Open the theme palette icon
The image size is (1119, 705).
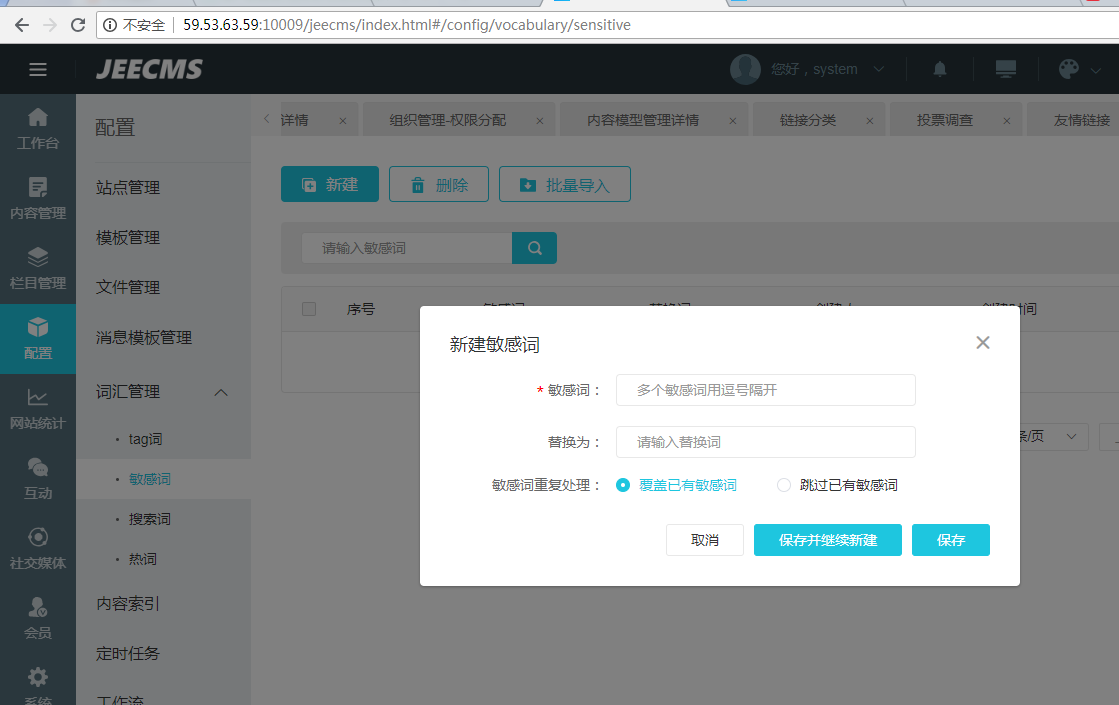(1069, 69)
